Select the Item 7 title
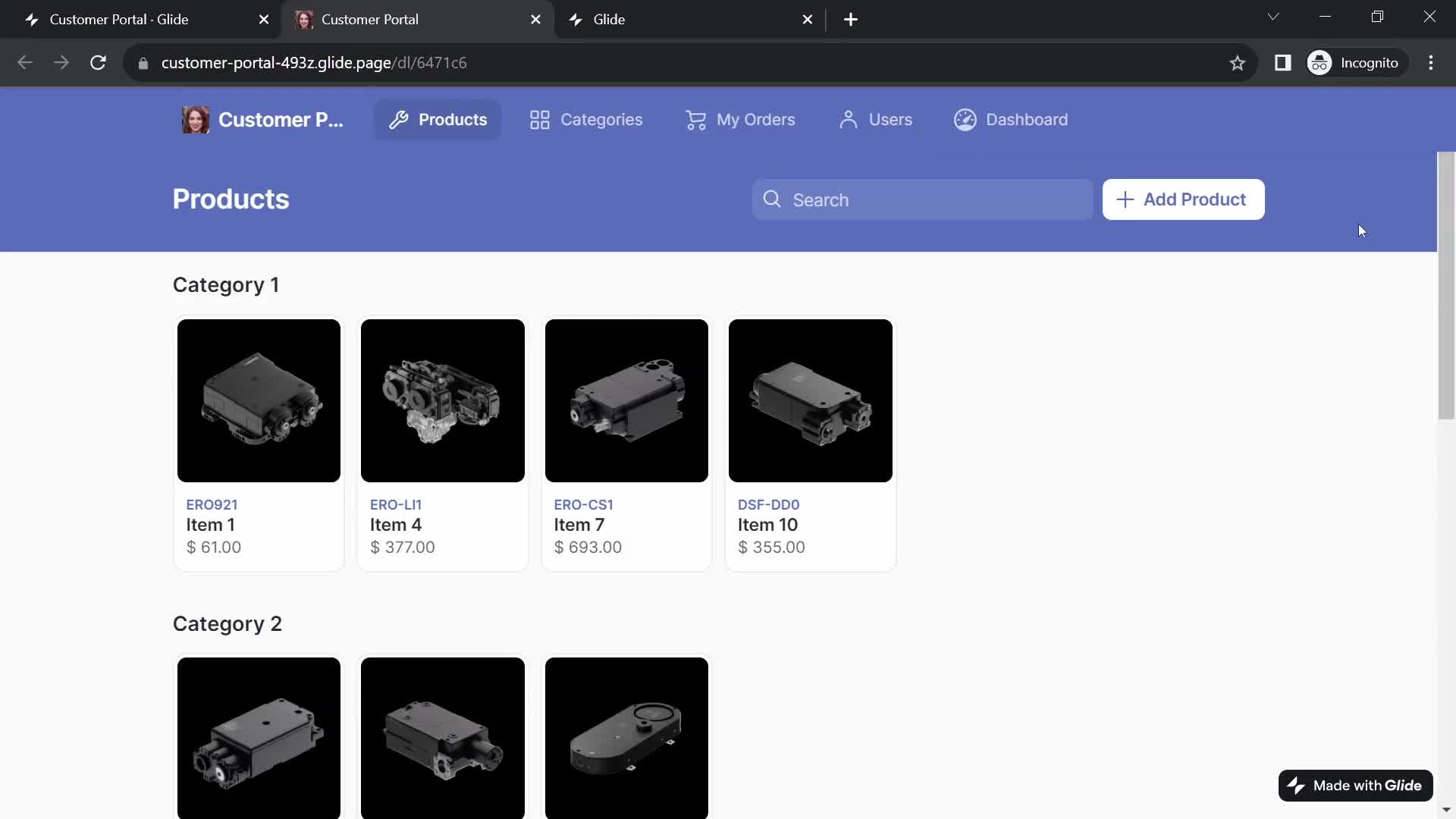1456x819 pixels. pyautogui.click(x=579, y=525)
